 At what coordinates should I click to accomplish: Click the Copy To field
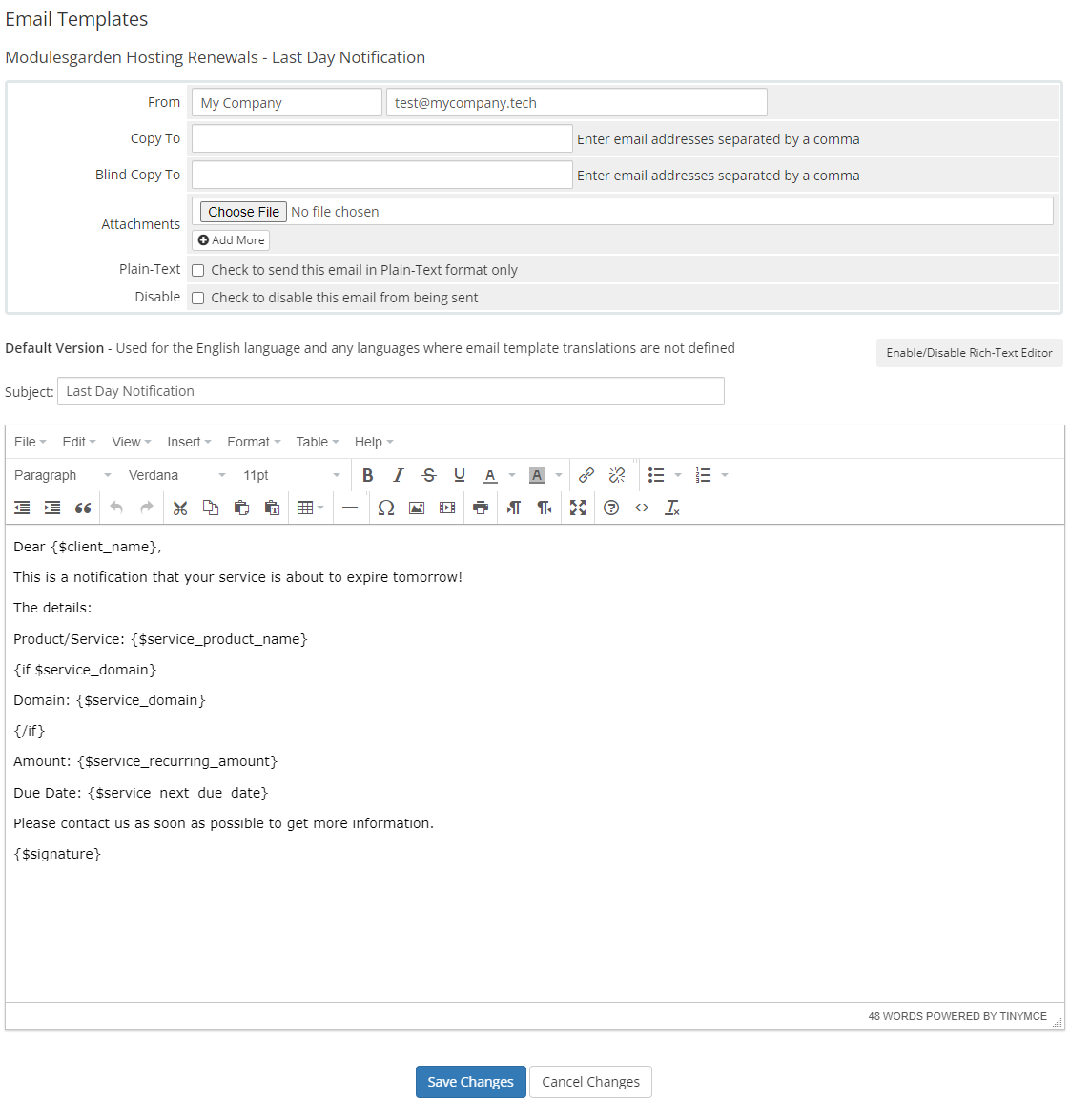382,138
